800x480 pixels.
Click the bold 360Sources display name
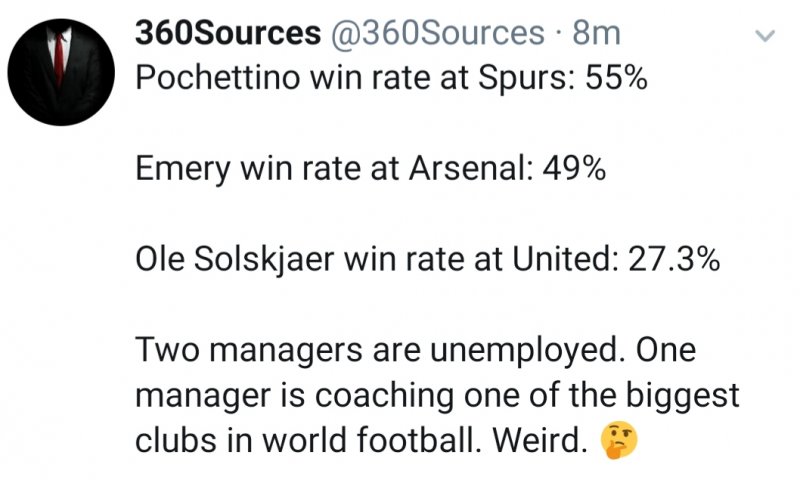point(228,34)
